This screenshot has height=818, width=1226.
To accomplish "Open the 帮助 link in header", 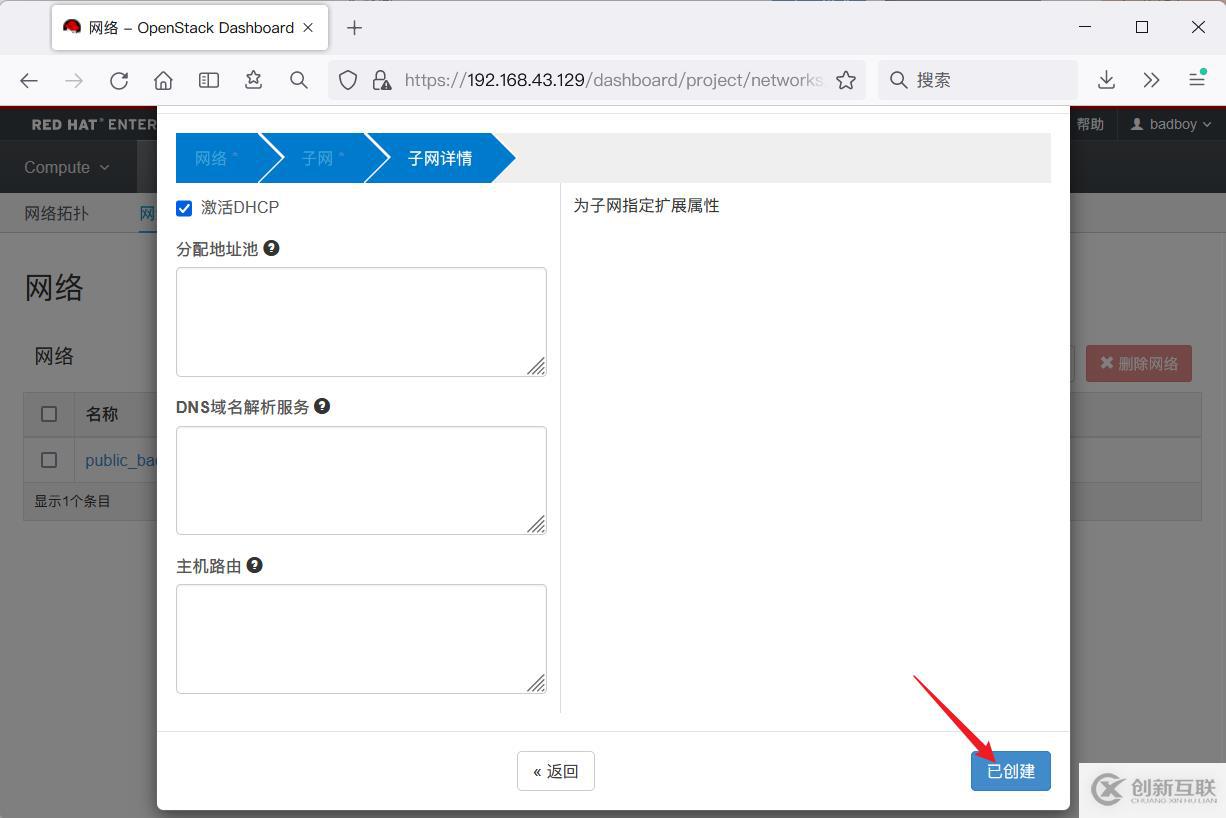I will click(x=1090, y=124).
